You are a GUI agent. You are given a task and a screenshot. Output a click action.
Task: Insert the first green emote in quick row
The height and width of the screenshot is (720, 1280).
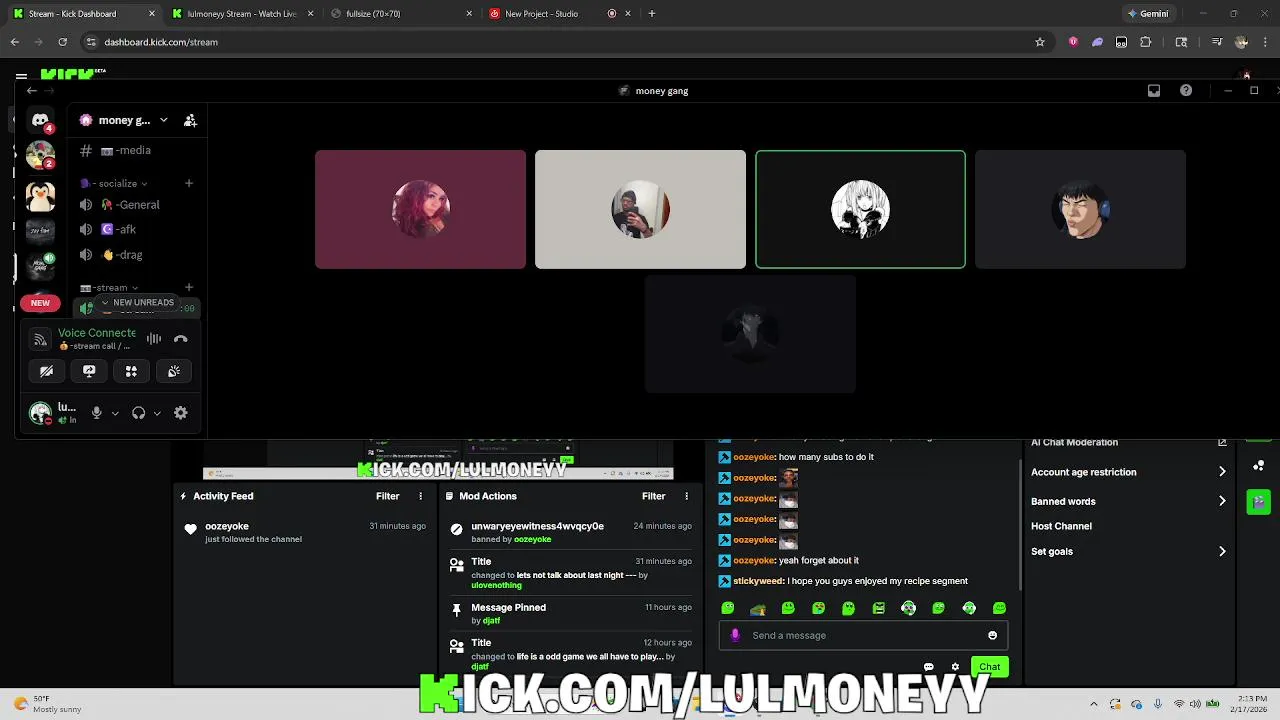click(x=728, y=608)
